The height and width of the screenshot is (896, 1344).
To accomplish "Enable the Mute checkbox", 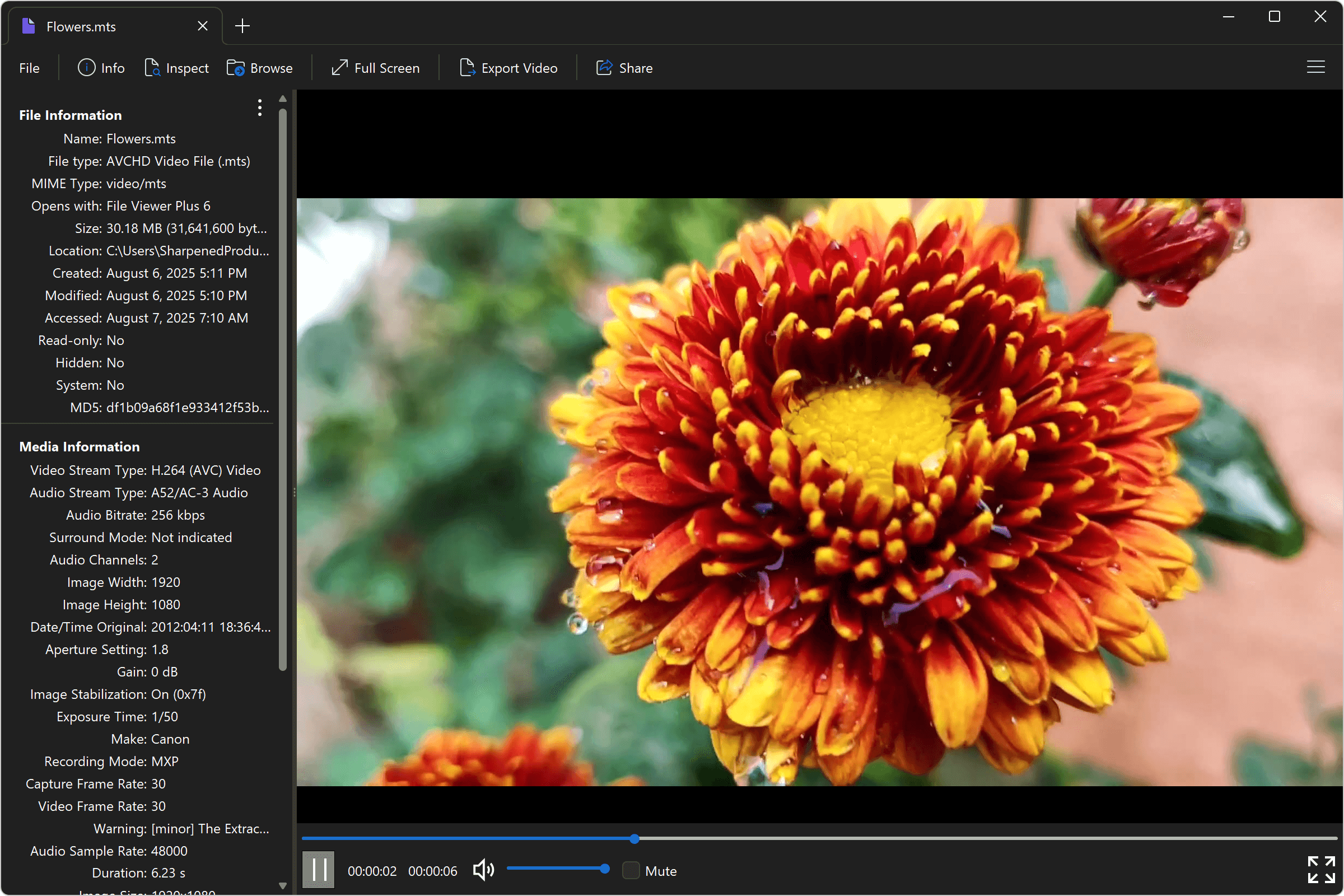I will click(x=631, y=869).
